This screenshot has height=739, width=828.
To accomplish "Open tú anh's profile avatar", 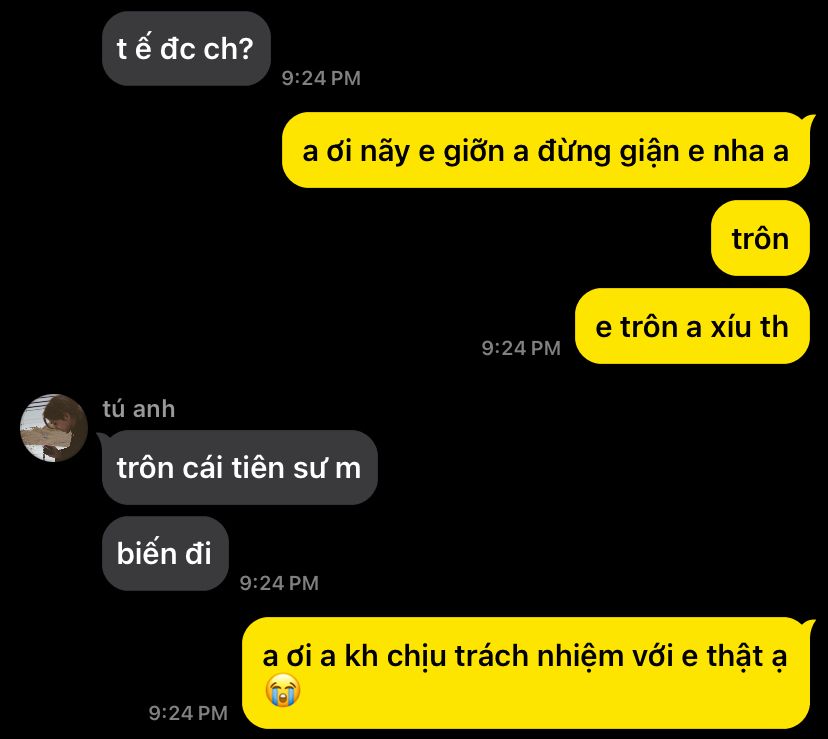I will pos(54,428).
